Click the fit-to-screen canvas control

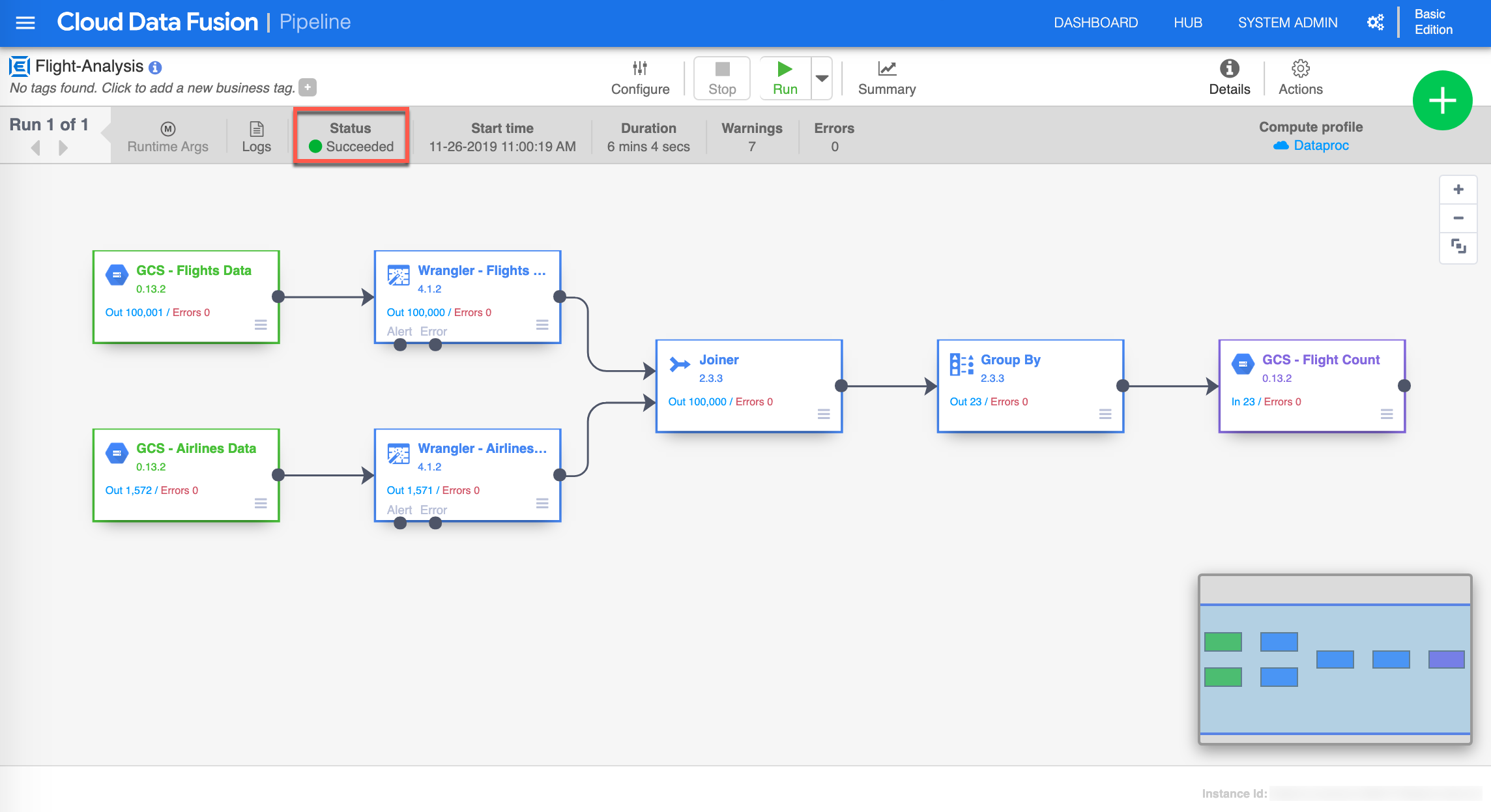(x=1458, y=247)
